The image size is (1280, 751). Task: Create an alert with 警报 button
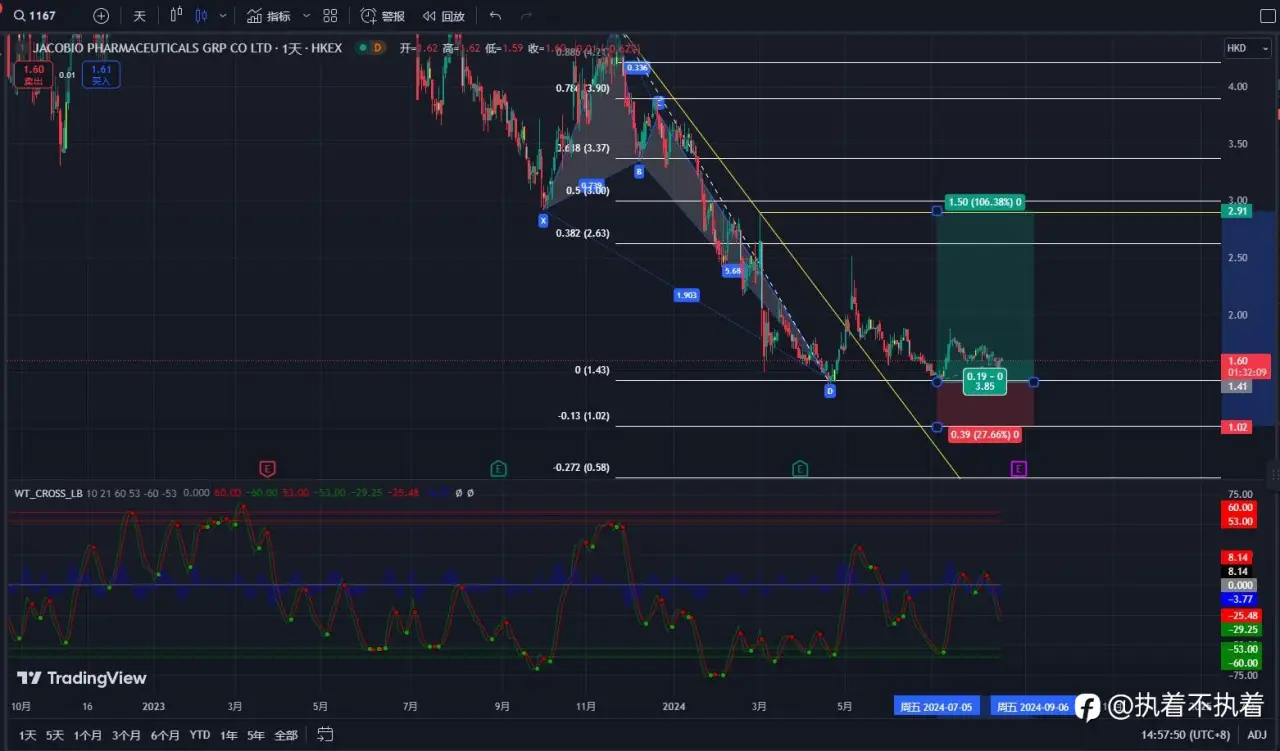[x=383, y=16]
